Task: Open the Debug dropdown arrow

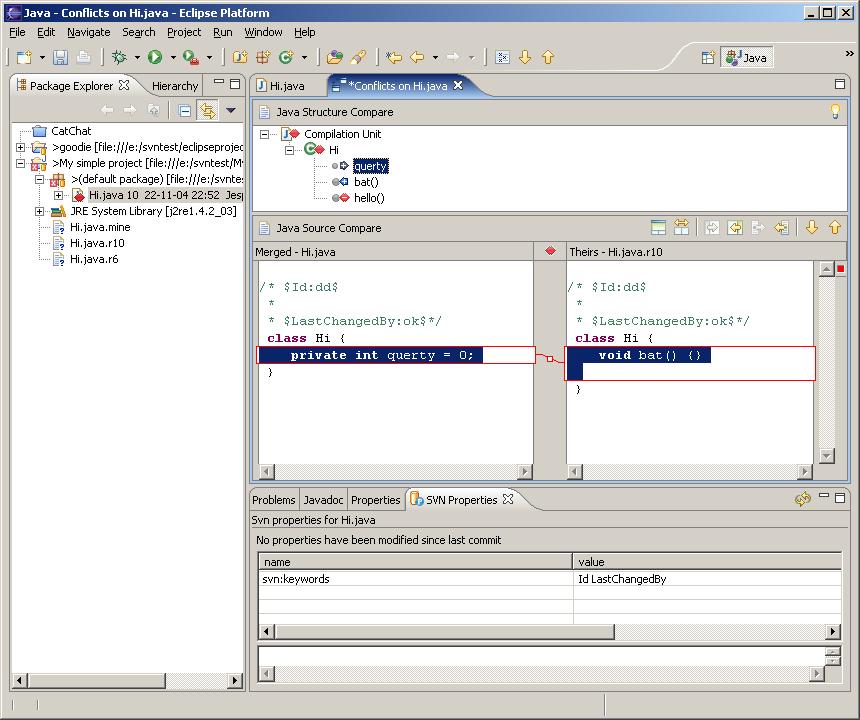Action: click(x=137, y=57)
